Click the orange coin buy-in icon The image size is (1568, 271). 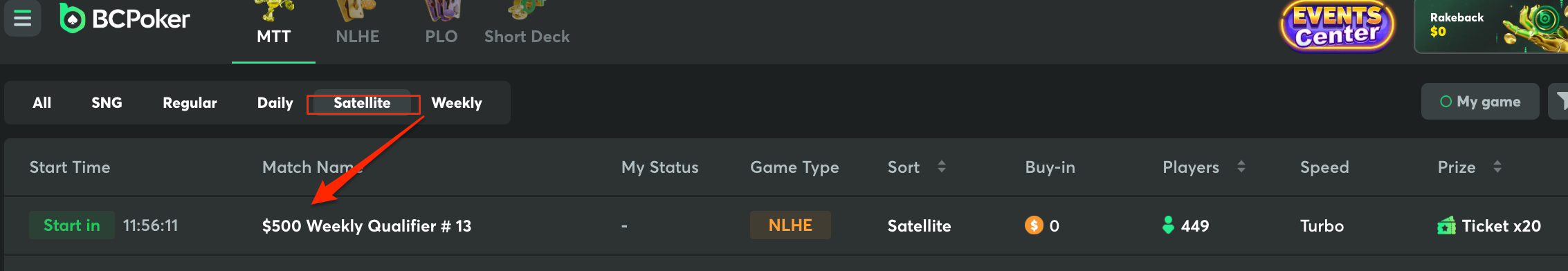1034,225
